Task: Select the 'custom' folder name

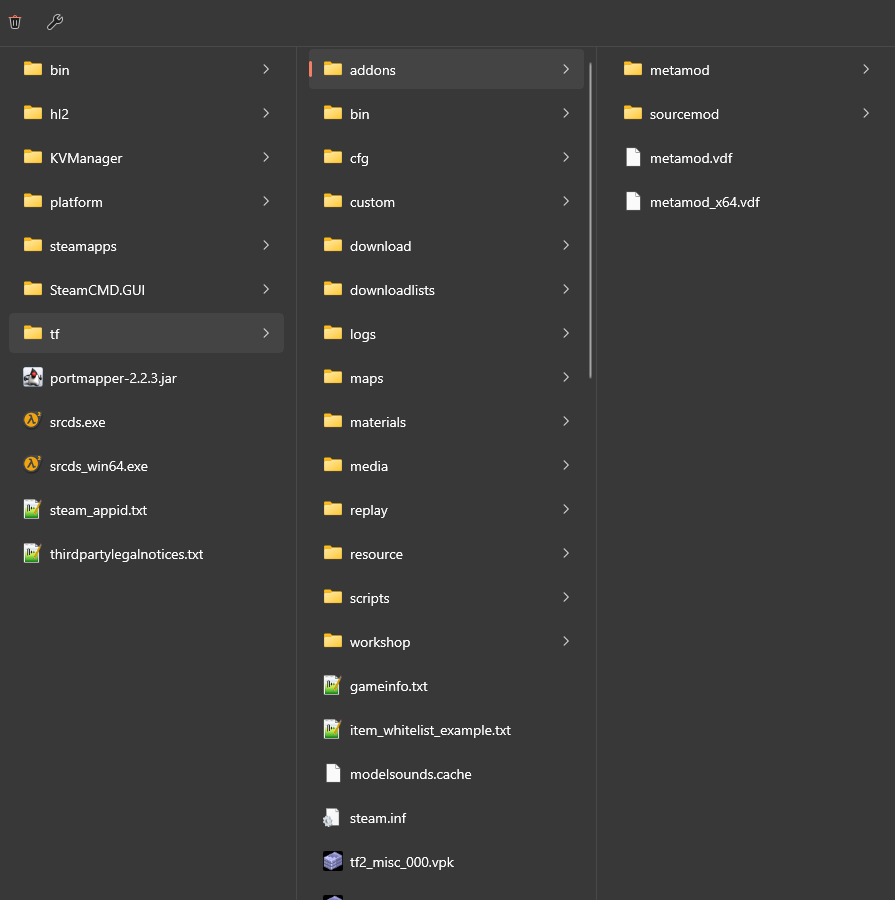Action: point(372,202)
